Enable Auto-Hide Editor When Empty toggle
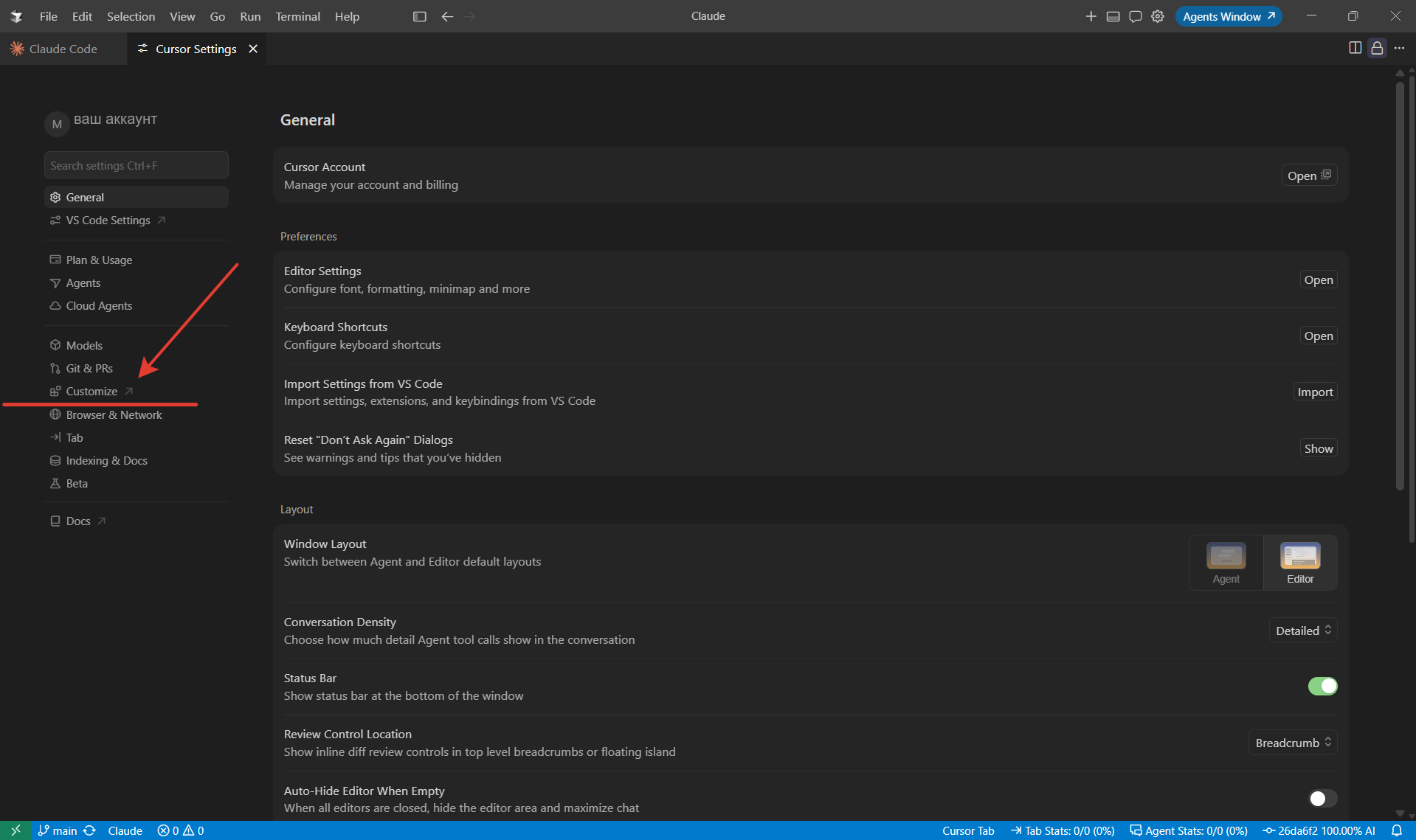The image size is (1416, 840). [1322, 799]
